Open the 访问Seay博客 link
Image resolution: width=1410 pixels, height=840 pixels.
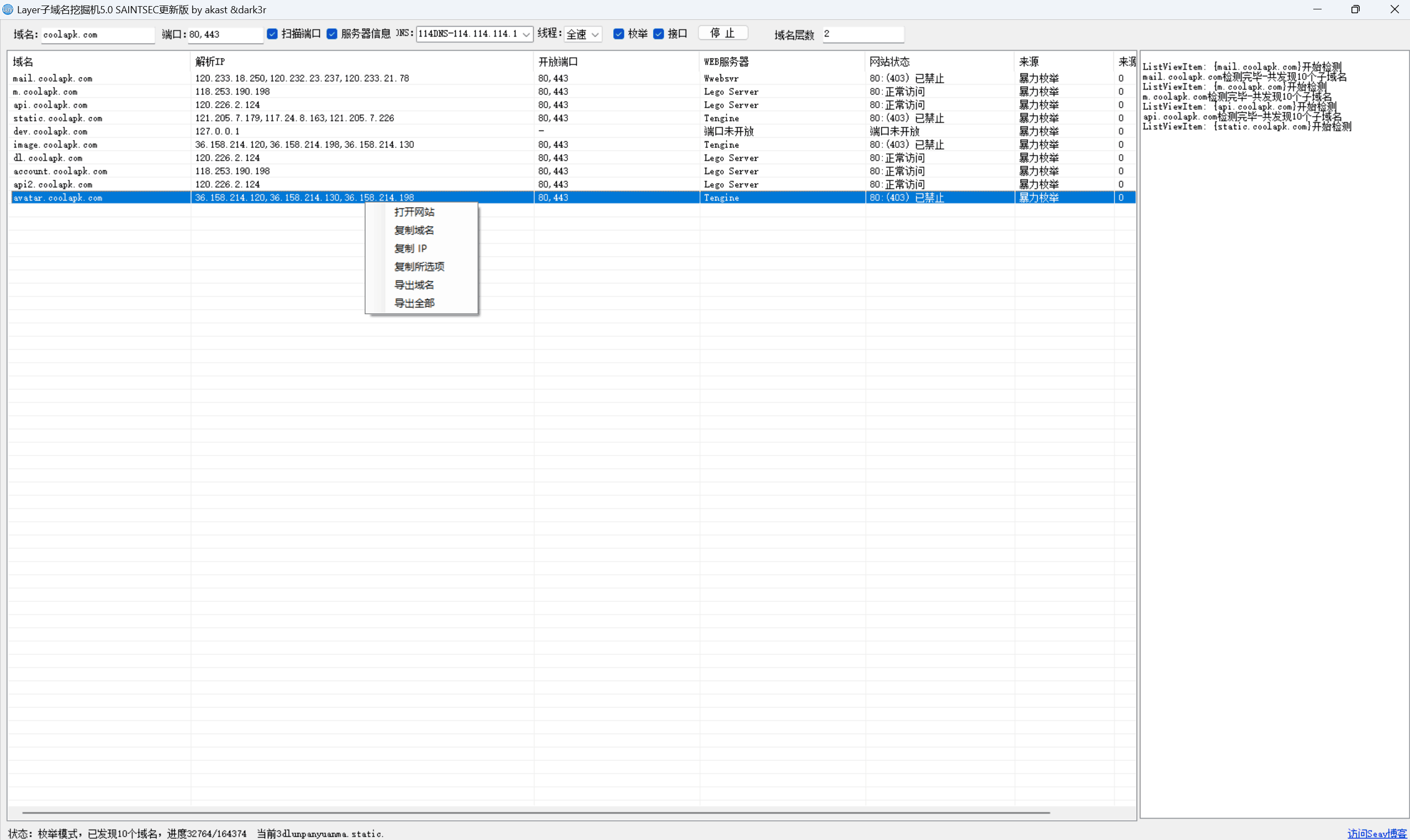[x=1377, y=833]
